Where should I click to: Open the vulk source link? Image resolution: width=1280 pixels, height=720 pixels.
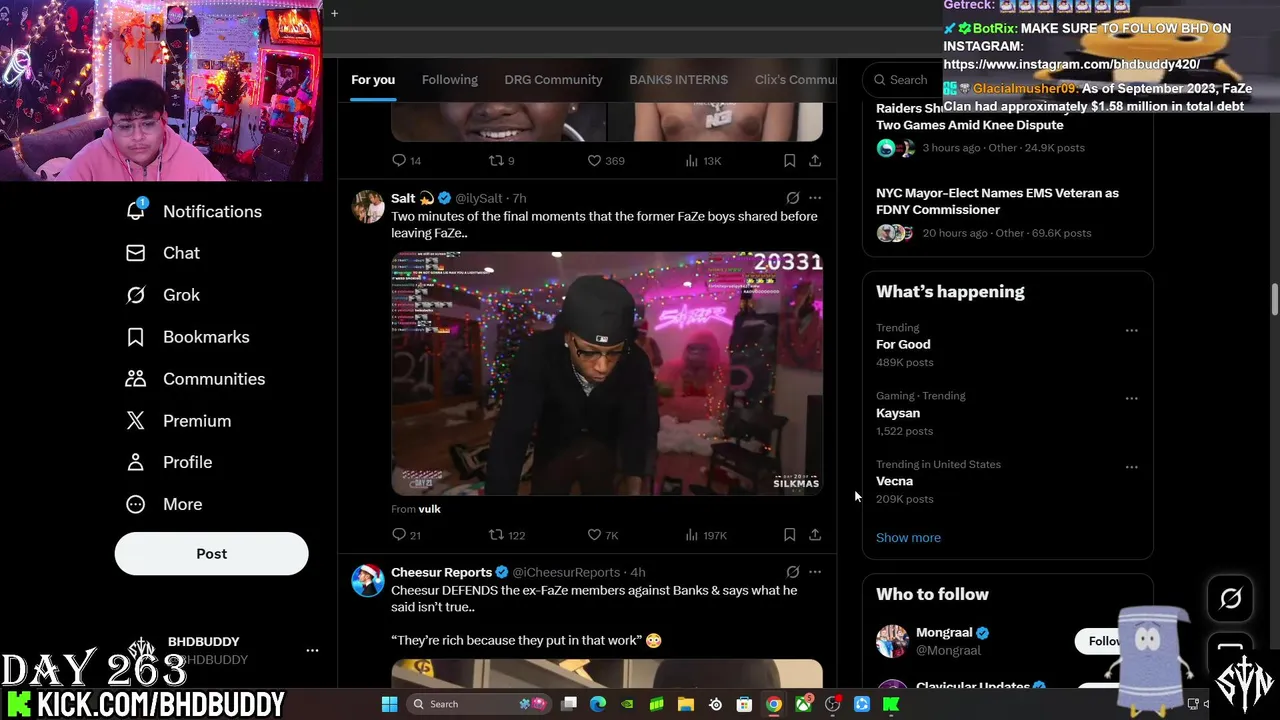point(429,509)
